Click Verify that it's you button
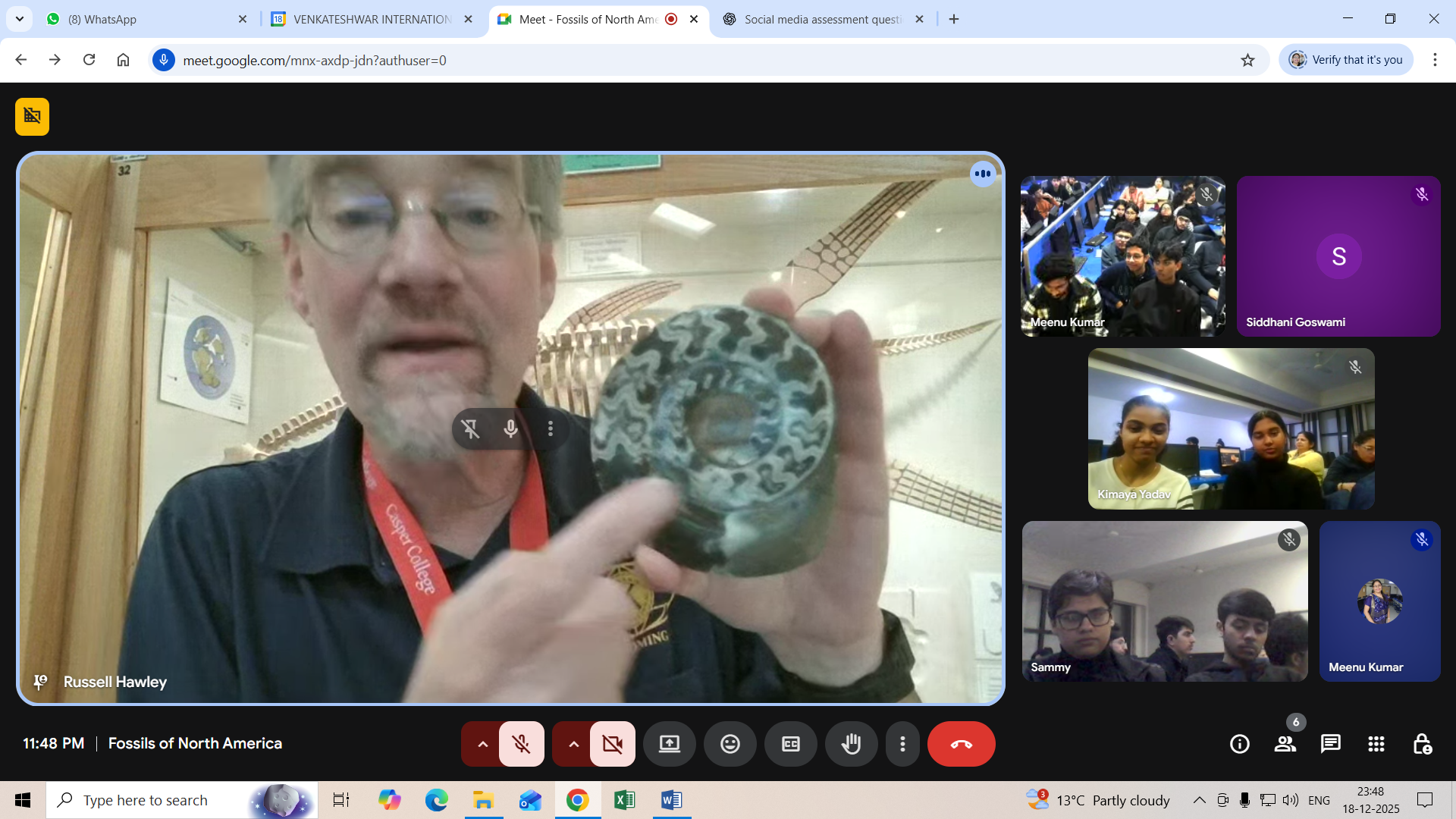1456x819 pixels. 1346,60
